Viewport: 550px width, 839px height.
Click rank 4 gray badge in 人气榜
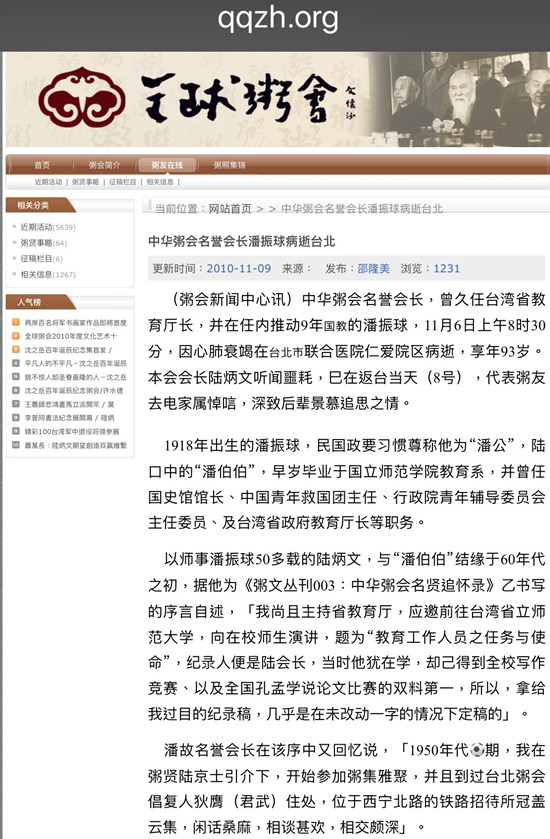pyautogui.click(x=16, y=363)
